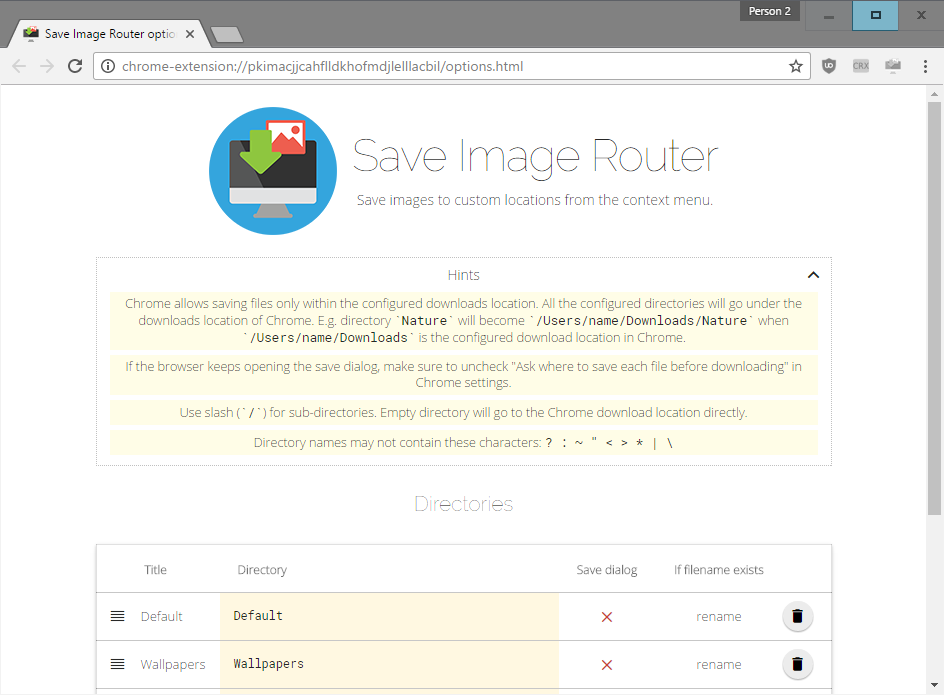Image resolution: width=944 pixels, height=695 pixels.
Task: Toggle save dialog for Default row
Action: [607, 617]
